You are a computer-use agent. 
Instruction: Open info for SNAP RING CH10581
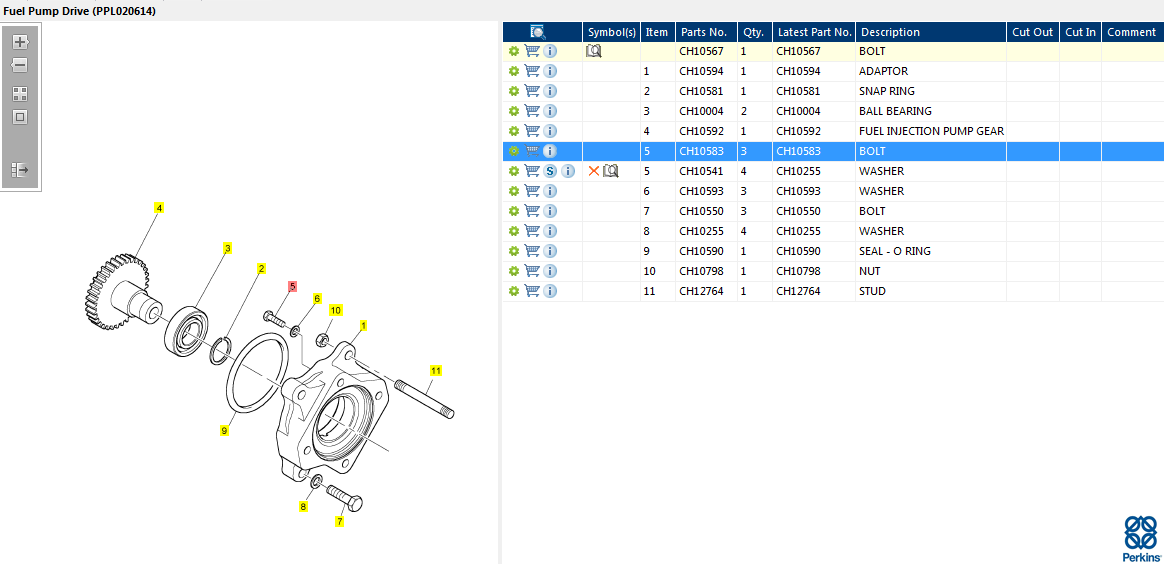(x=550, y=91)
